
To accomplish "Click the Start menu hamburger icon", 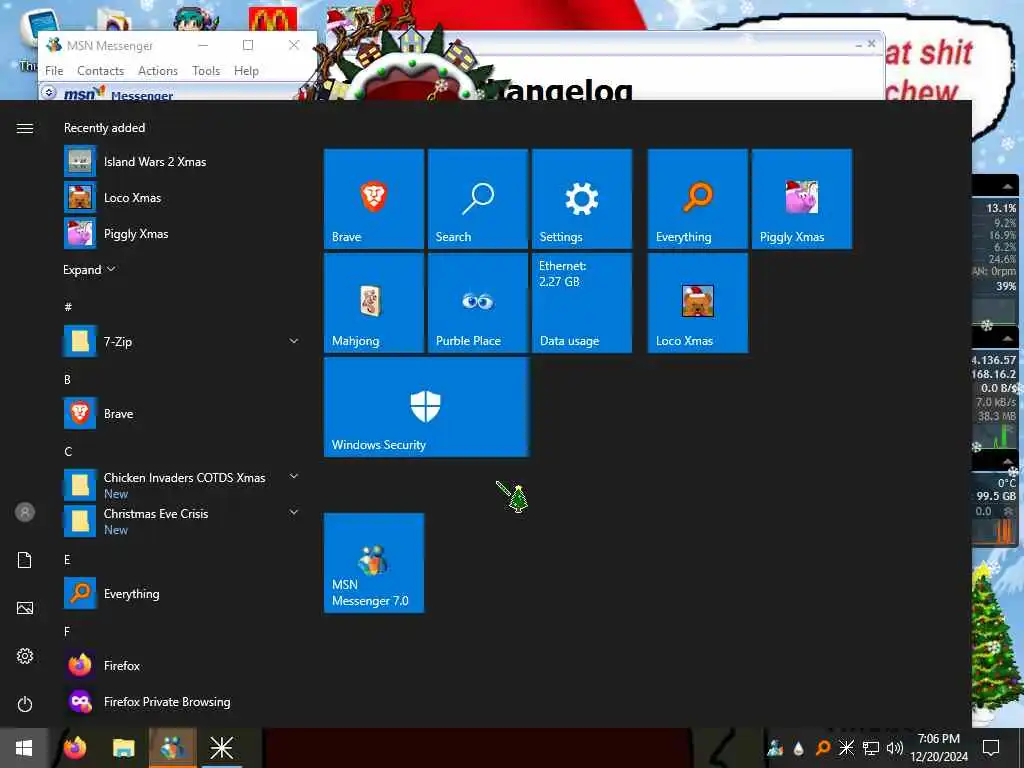I will click(25, 128).
